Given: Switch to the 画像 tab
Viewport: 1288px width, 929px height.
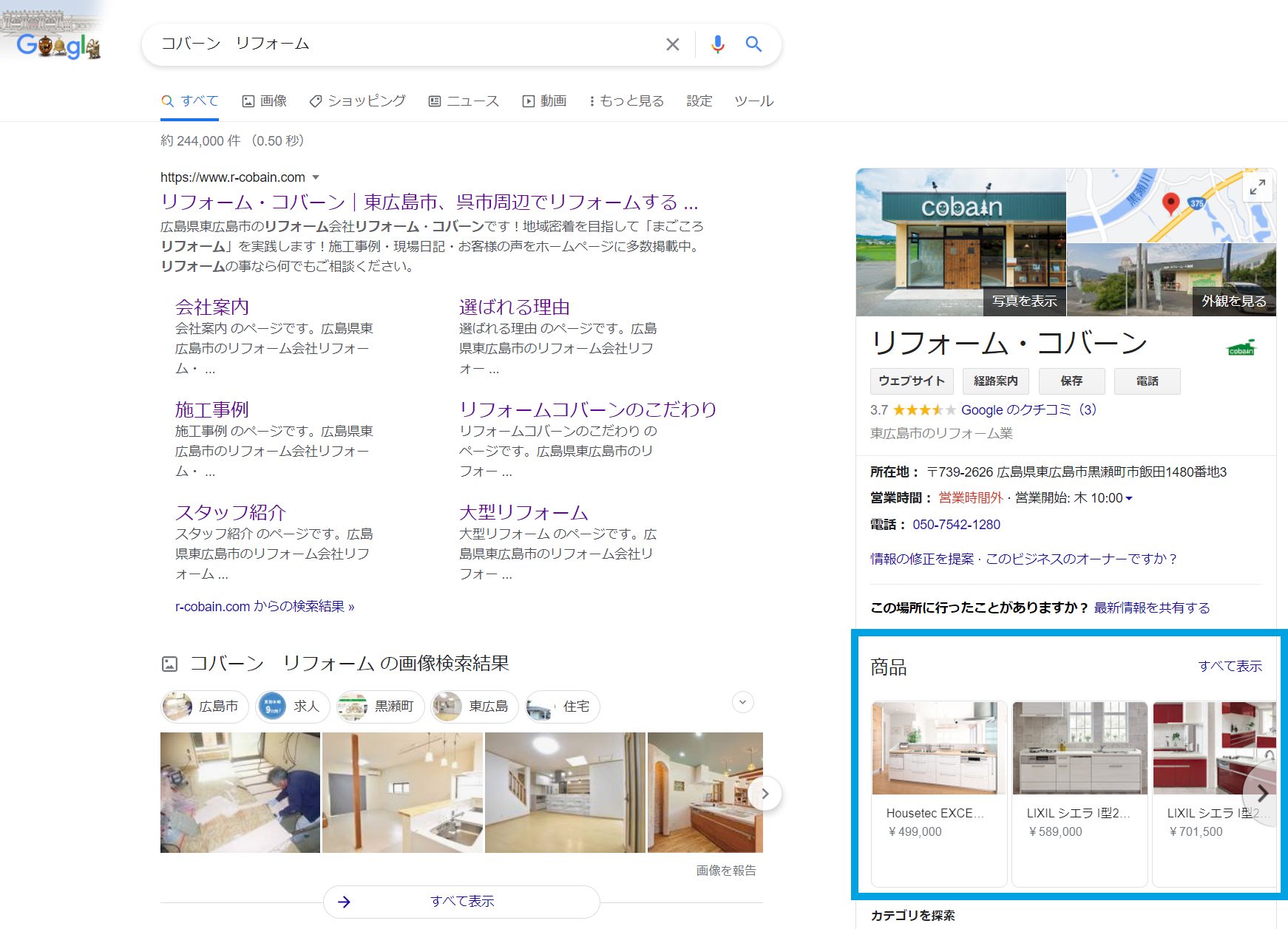Looking at the screenshot, I should click(264, 101).
